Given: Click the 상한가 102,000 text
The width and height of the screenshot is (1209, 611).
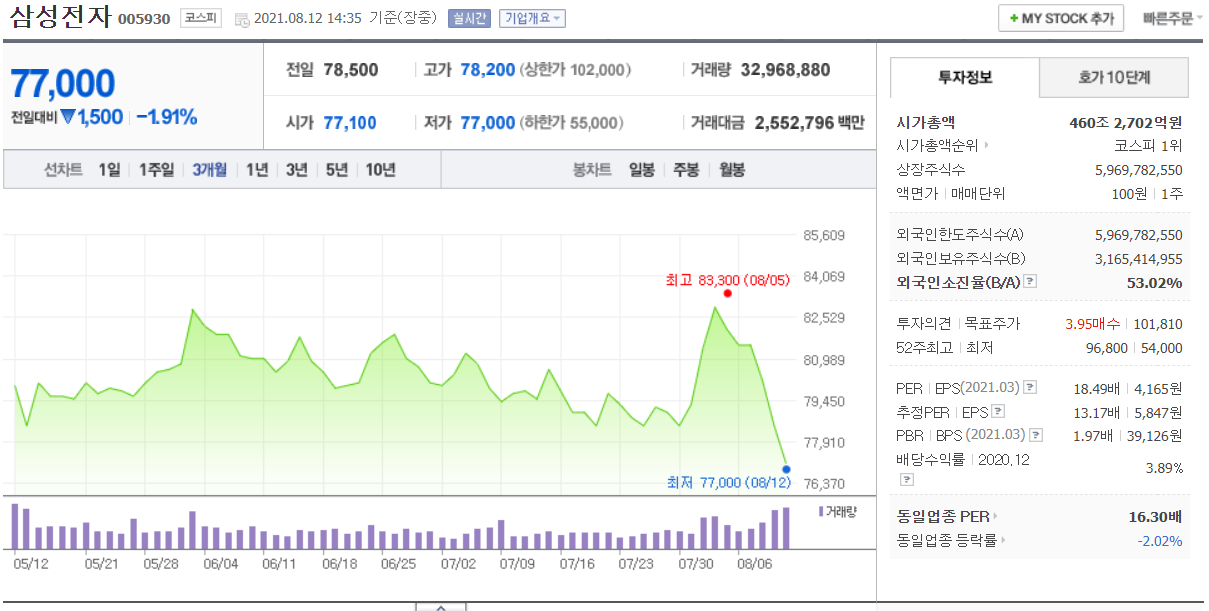Looking at the screenshot, I should (576, 69).
